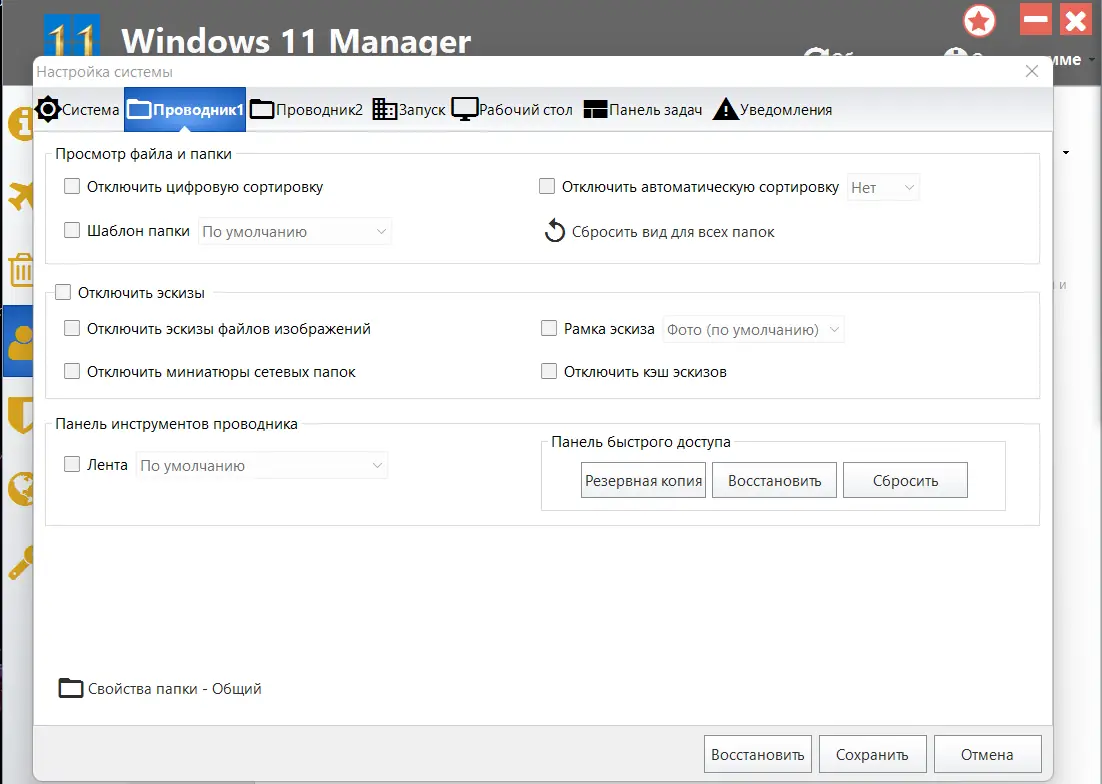Click the red star favorites icon in main window

[x=979, y=20]
